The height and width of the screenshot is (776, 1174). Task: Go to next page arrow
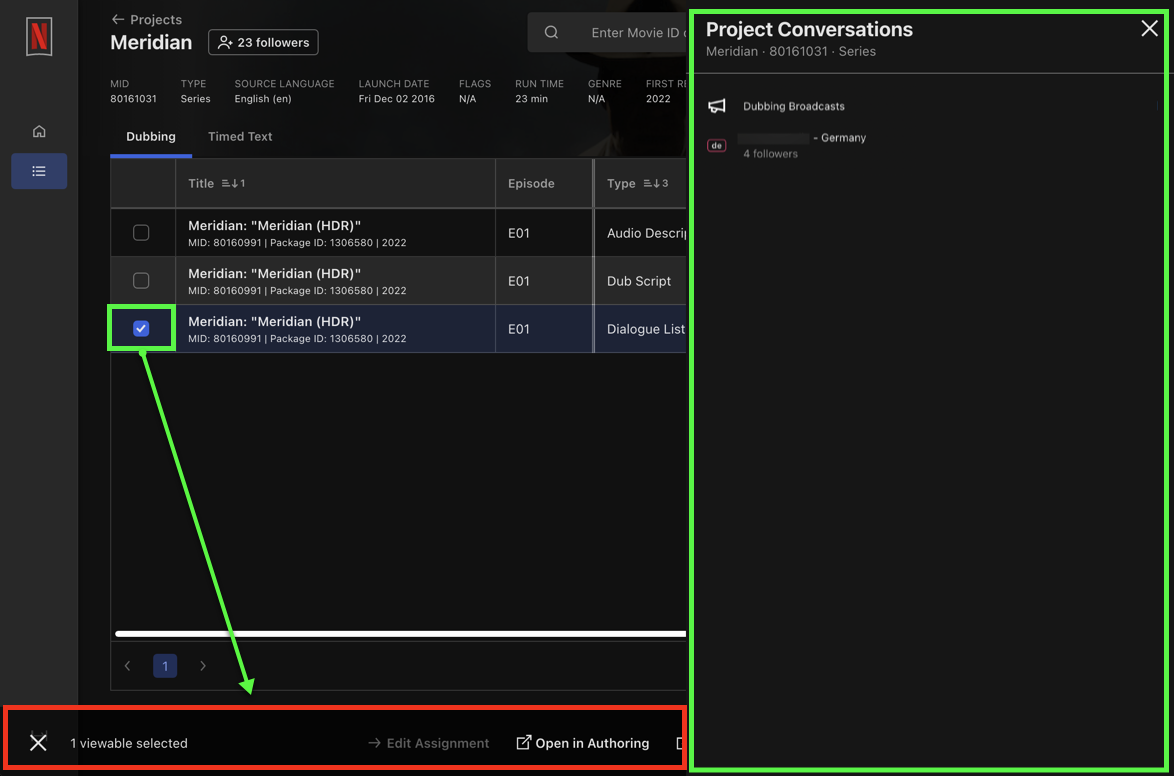203,666
